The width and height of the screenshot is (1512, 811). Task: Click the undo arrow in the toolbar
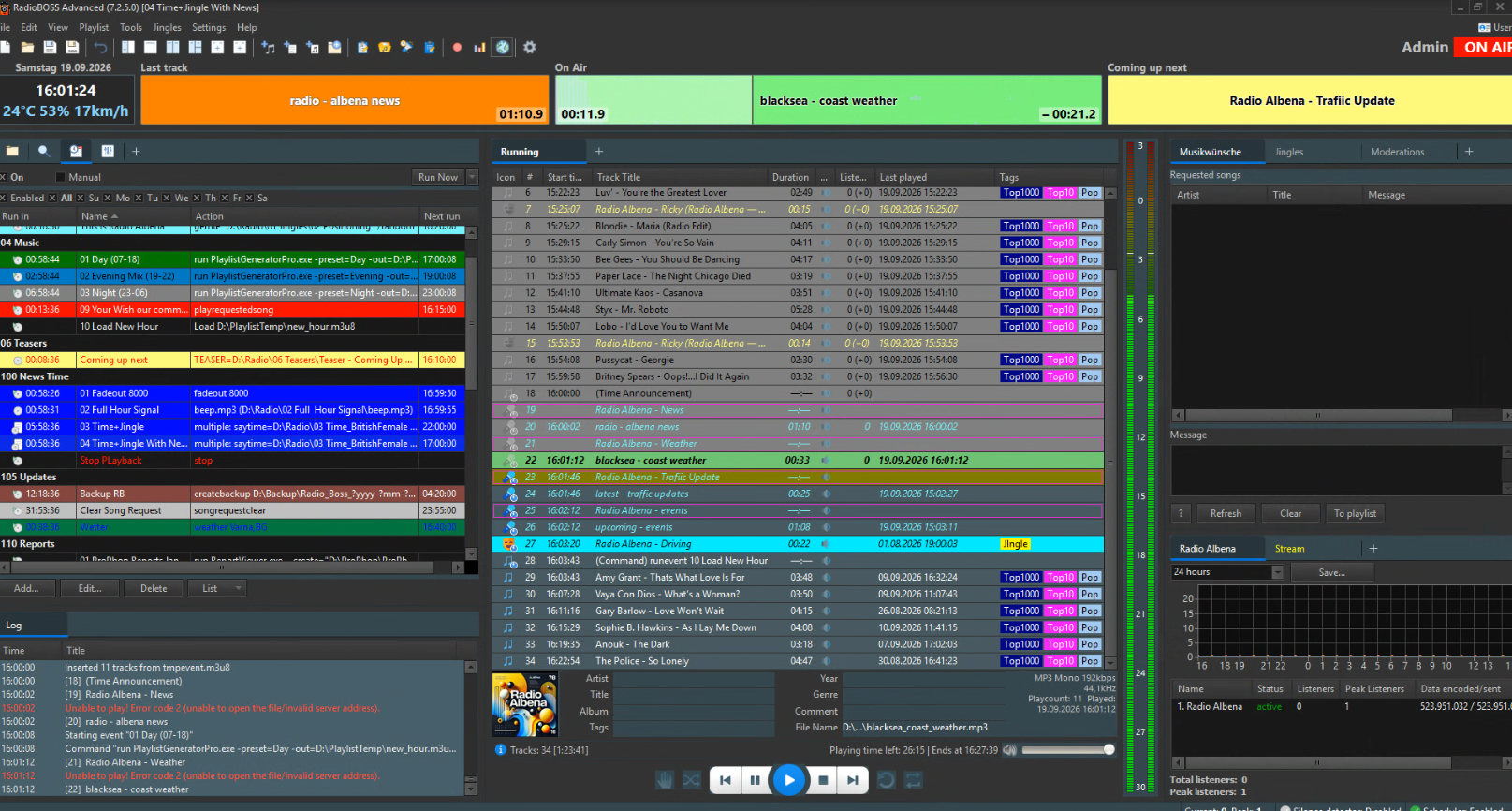tap(100, 47)
